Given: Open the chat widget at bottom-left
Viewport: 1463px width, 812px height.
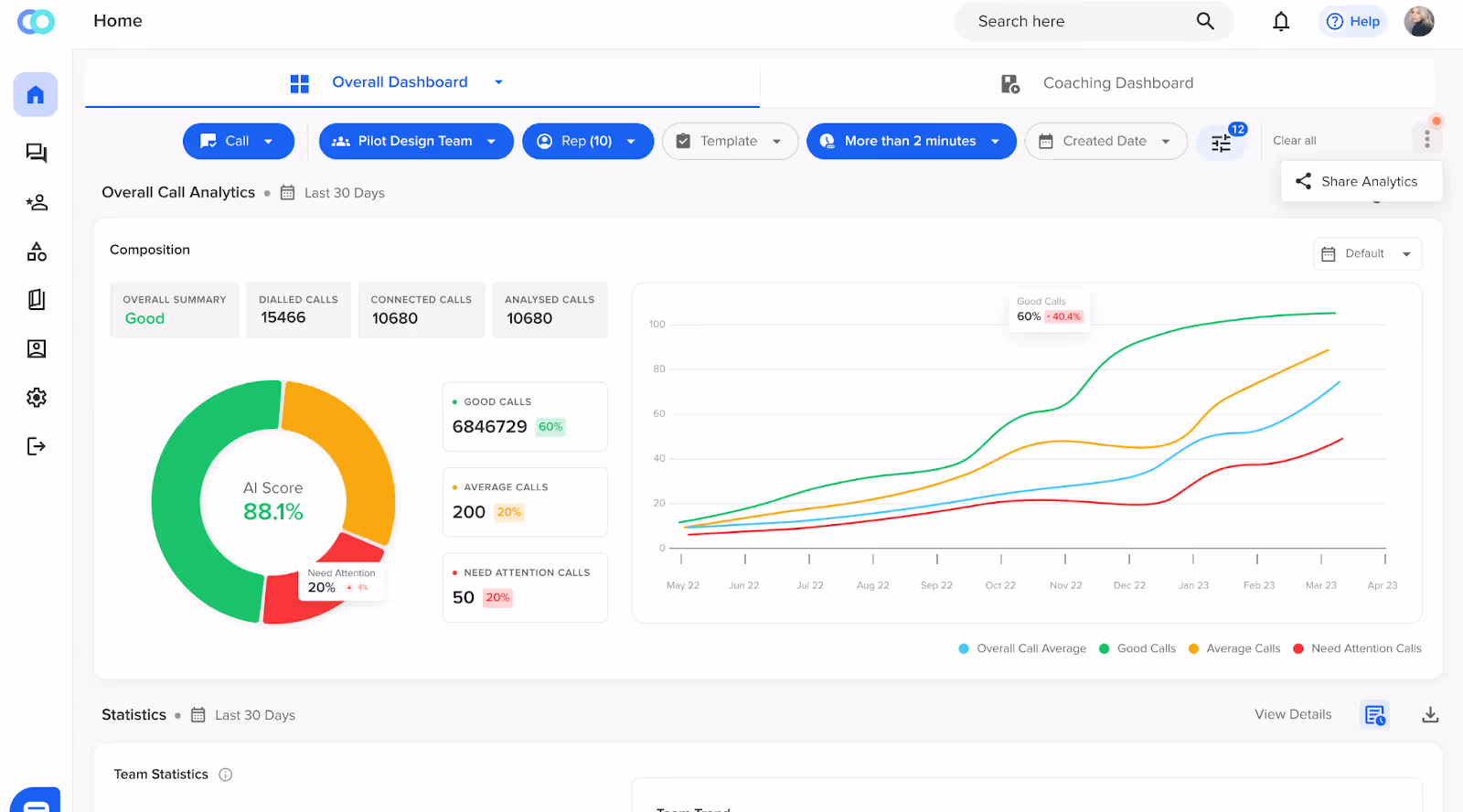Looking at the screenshot, I should [36, 800].
